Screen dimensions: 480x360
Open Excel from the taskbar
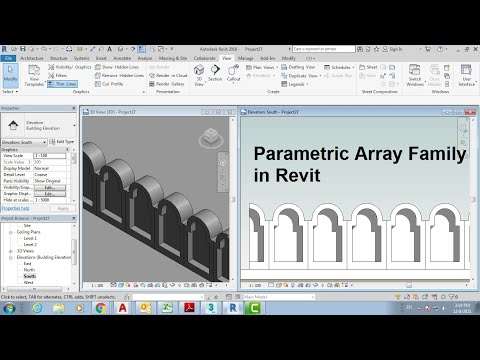[x=167, y=308]
